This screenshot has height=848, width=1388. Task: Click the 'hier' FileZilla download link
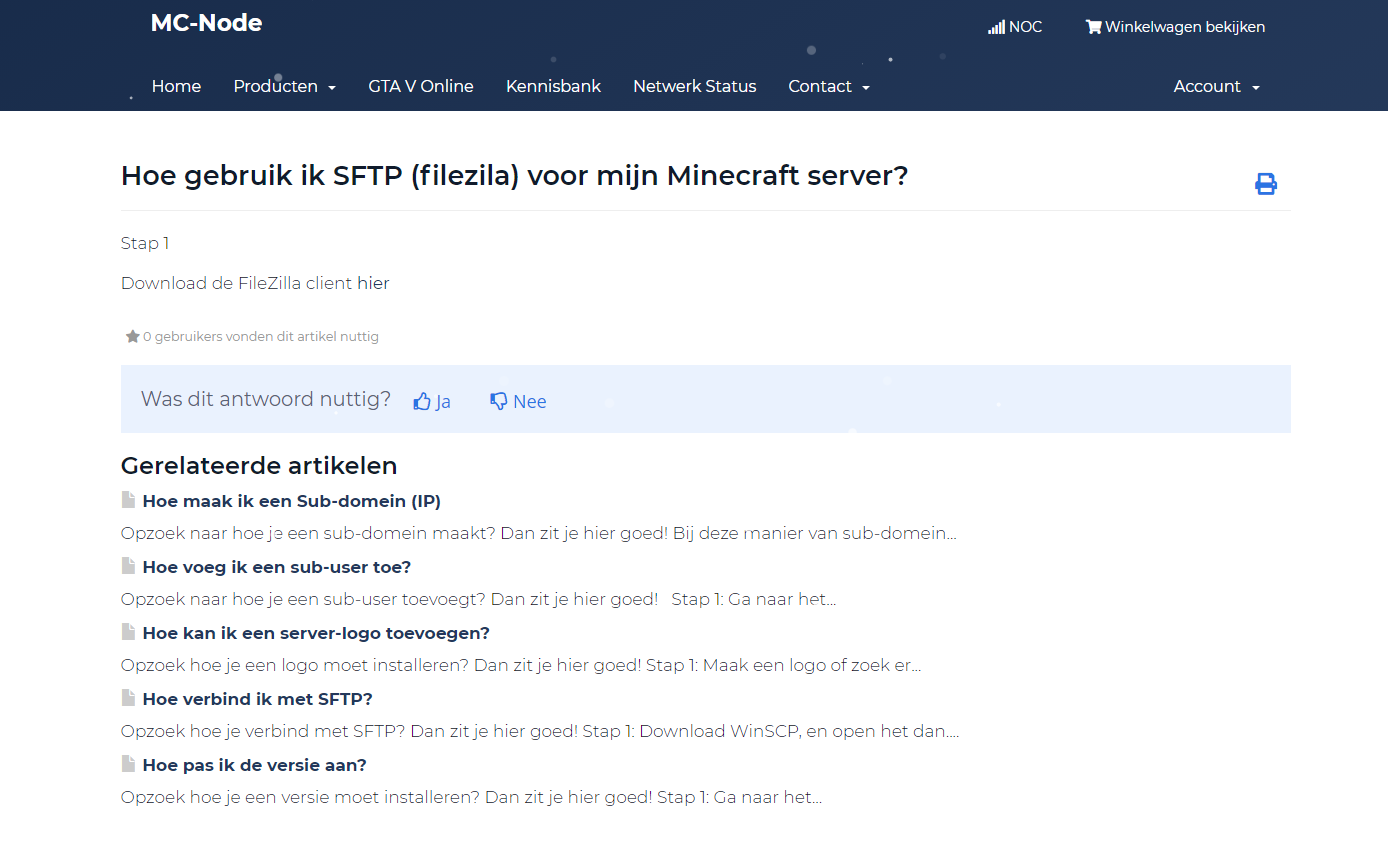373,283
